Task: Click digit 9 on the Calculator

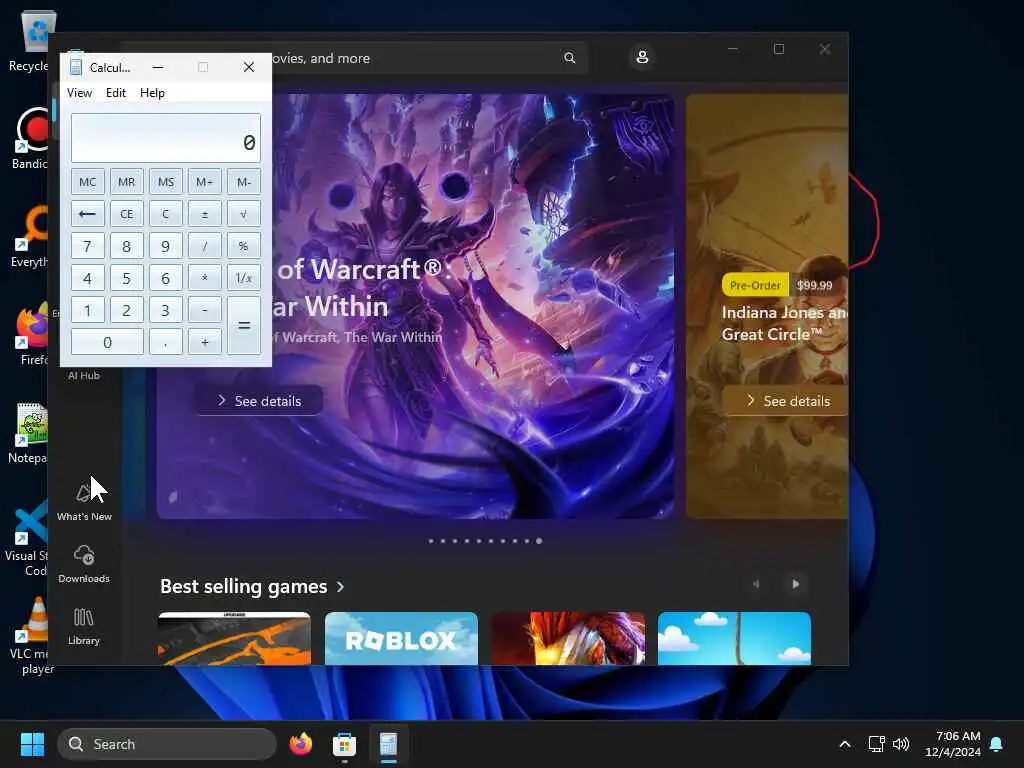Action: (166, 246)
